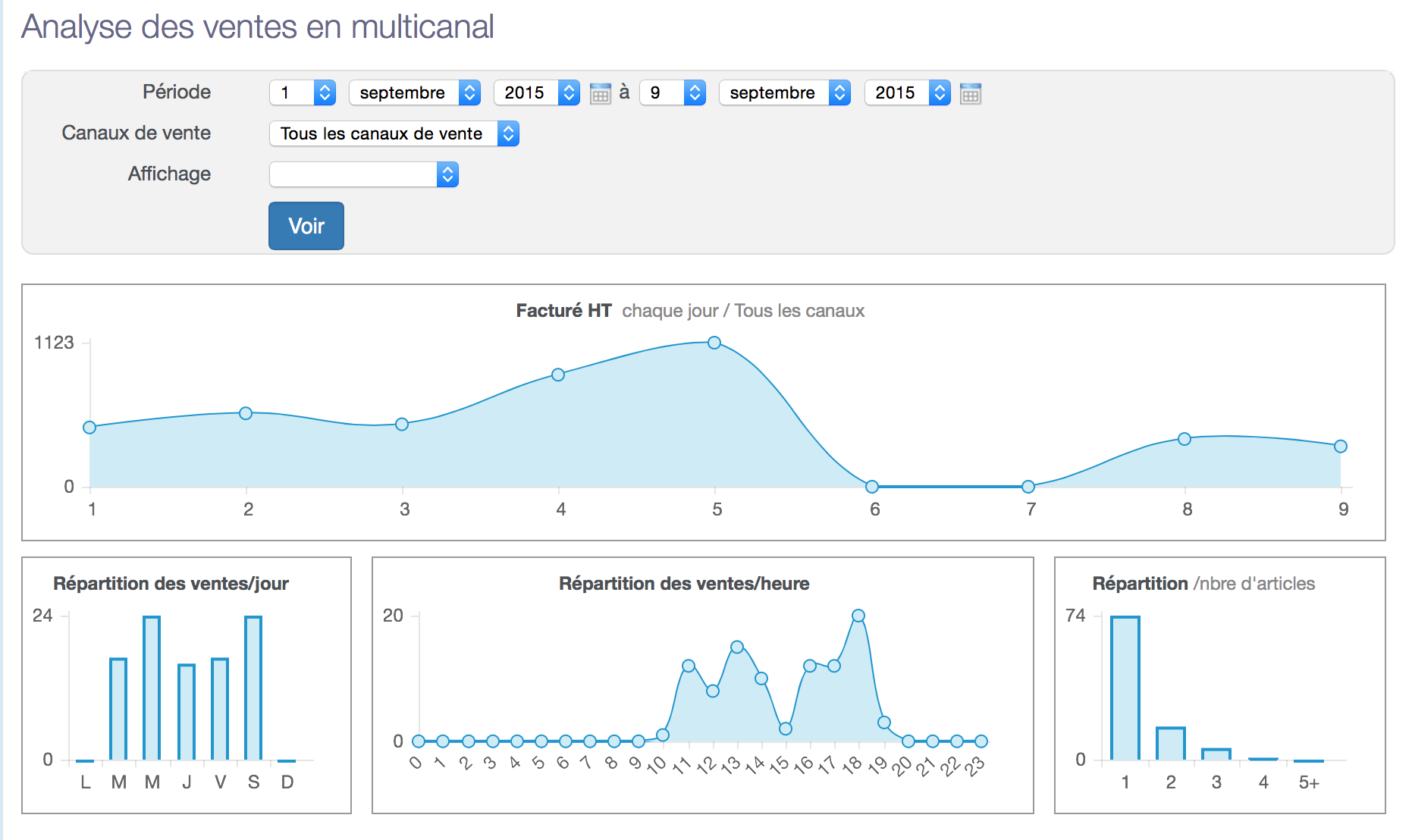Click the Canaux de vente label
The width and height of the screenshot is (1412, 840).
coord(136,133)
